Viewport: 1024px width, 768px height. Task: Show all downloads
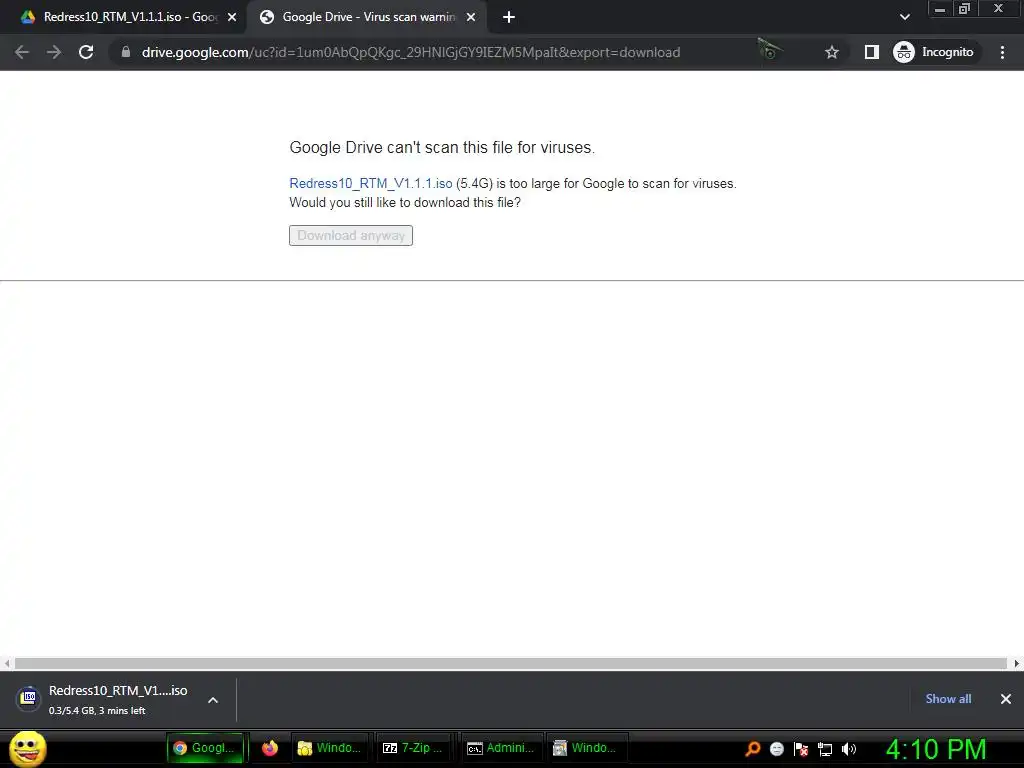tap(948, 699)
